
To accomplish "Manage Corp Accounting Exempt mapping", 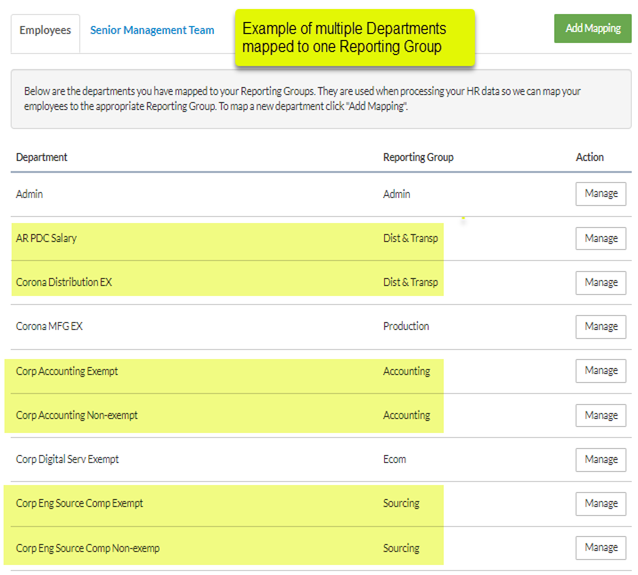I will pos(601,371).
